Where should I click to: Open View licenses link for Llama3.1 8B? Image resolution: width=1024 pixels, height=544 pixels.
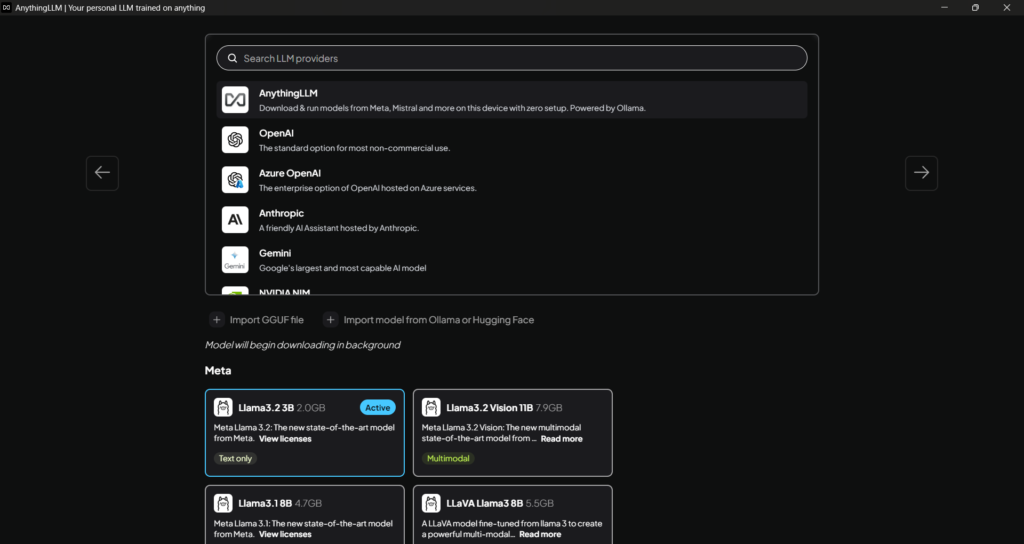point(285,534)
